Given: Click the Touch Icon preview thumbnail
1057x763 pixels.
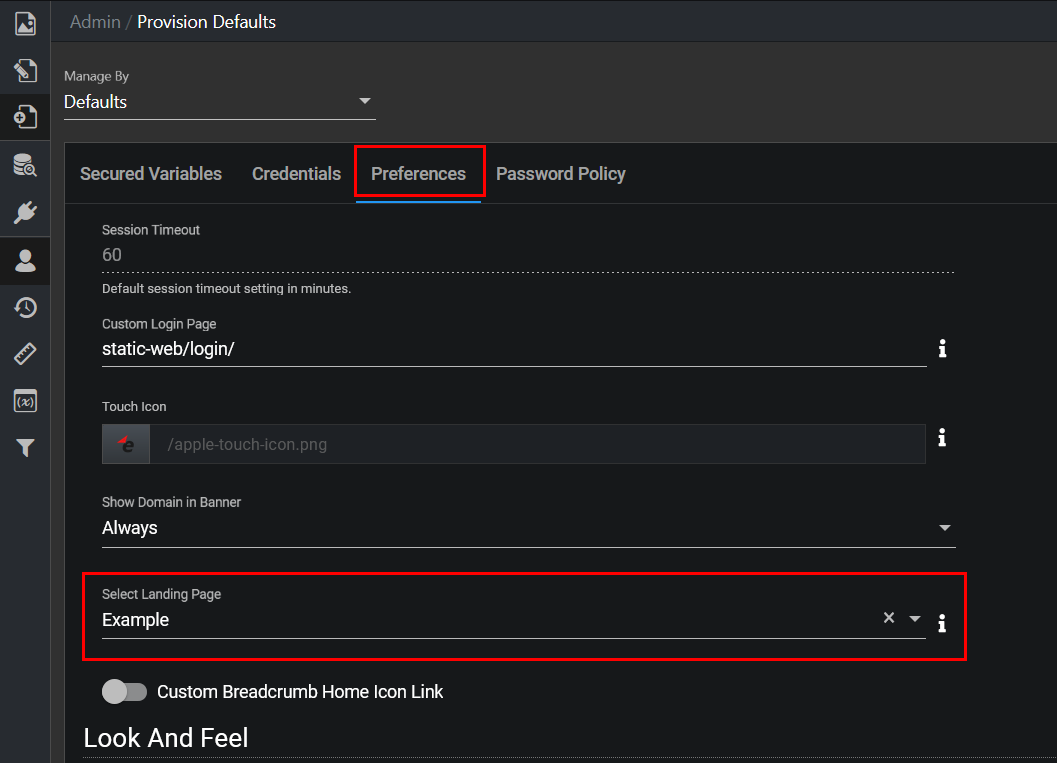Looking at the screenshot, I should pyautogui.click(x=126, y=444).
